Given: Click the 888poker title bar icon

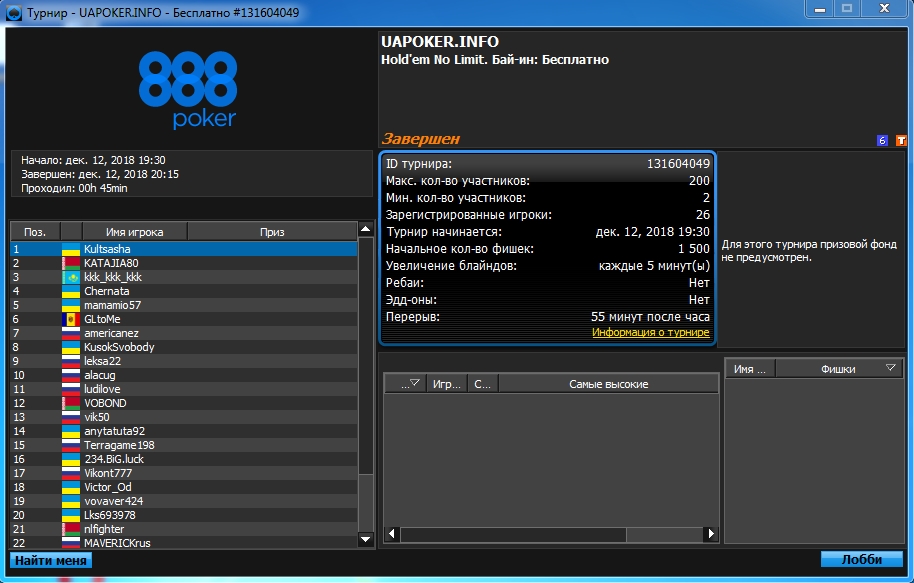Looking at the screenshot, I should [13, 12].
